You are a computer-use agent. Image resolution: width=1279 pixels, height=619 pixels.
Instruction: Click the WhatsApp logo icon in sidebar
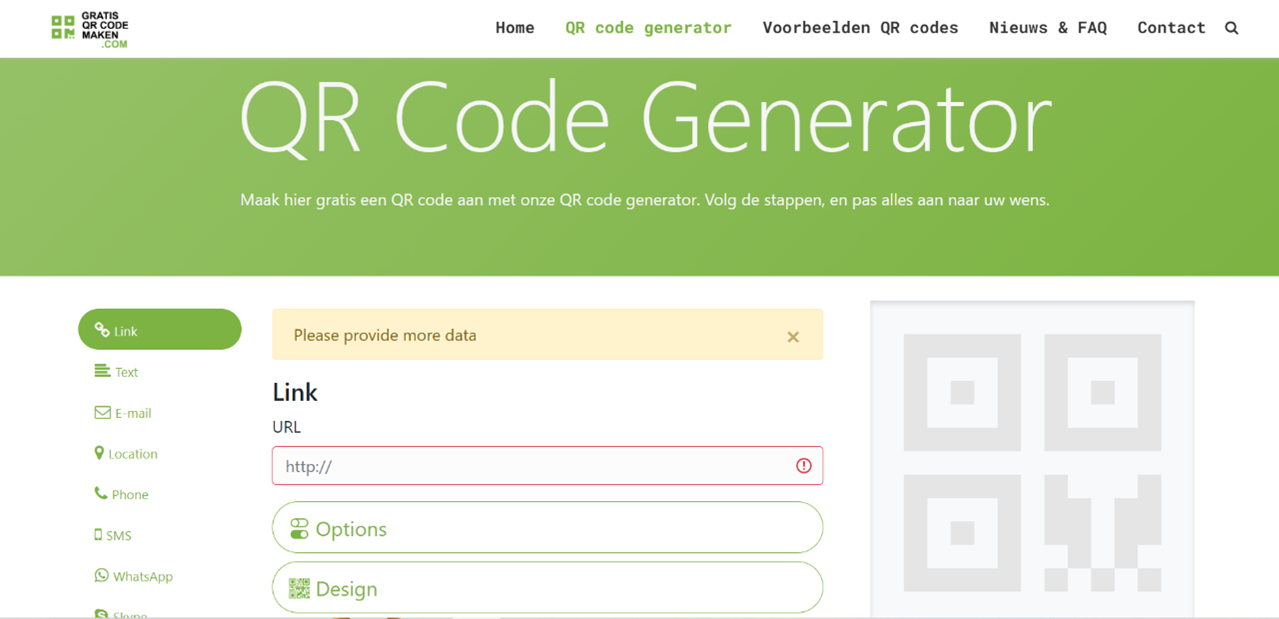tap(101, 575)
